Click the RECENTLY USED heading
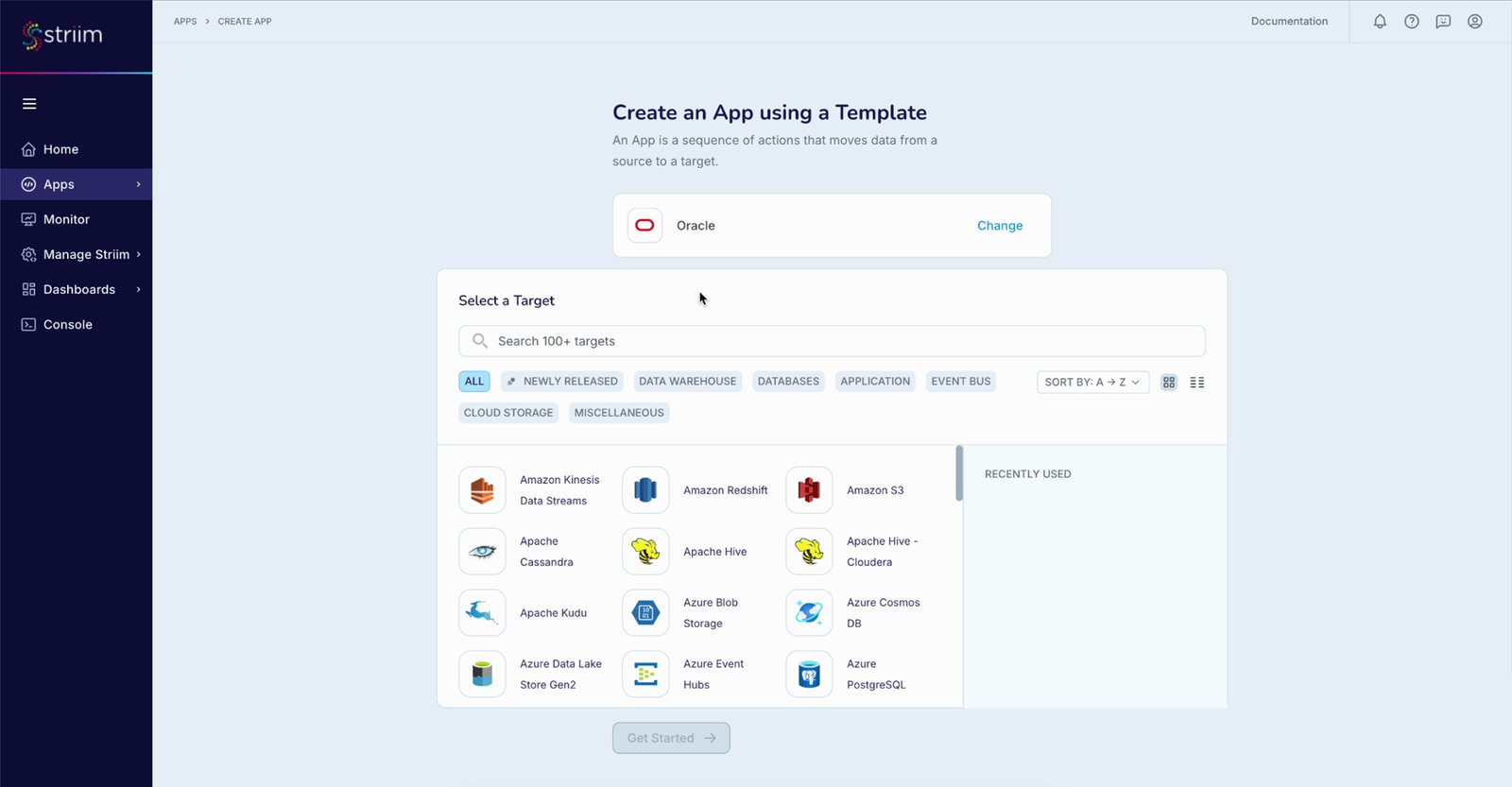 [1028, 474]
